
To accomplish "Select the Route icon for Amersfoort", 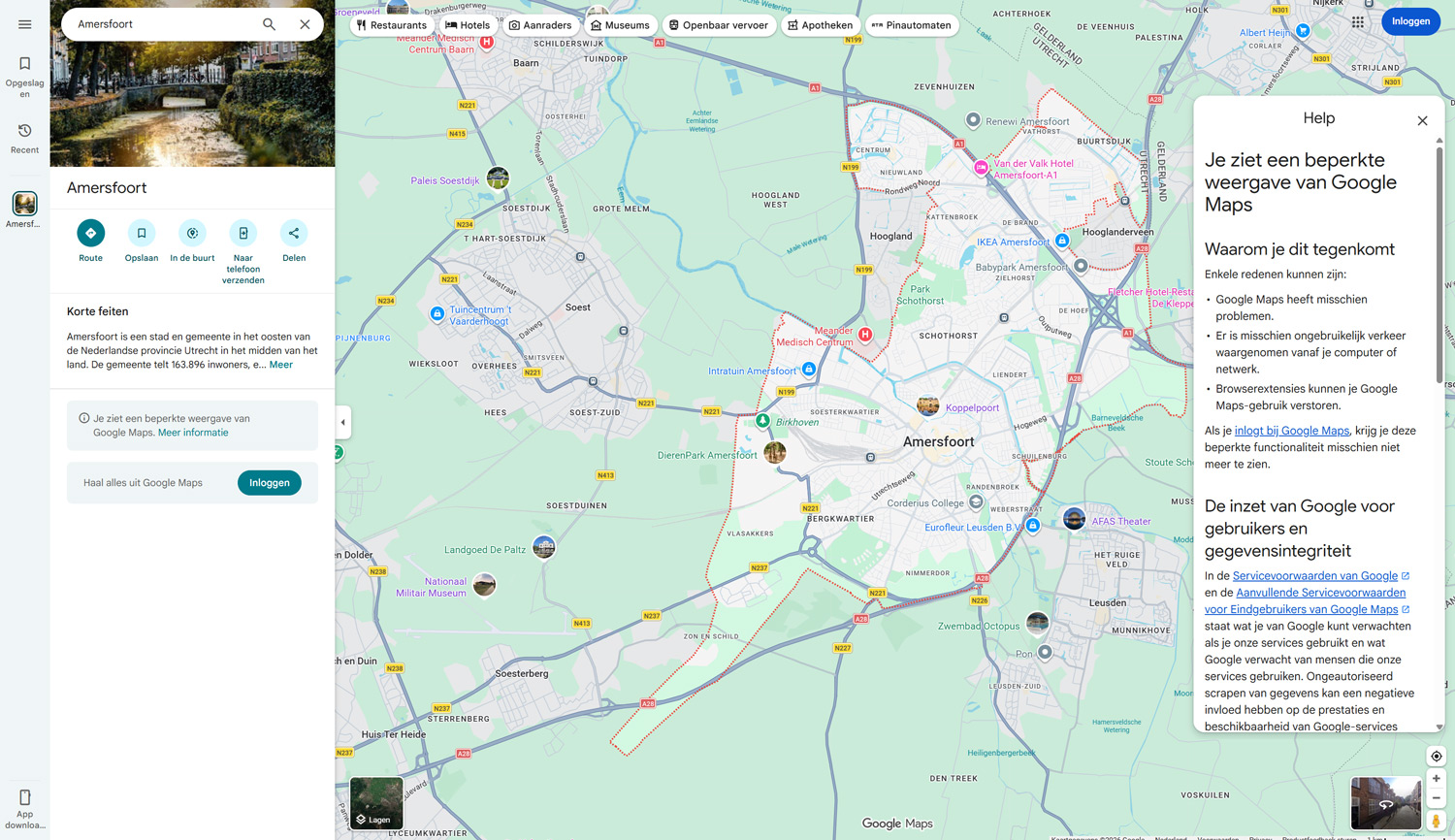I will point(90,233).
